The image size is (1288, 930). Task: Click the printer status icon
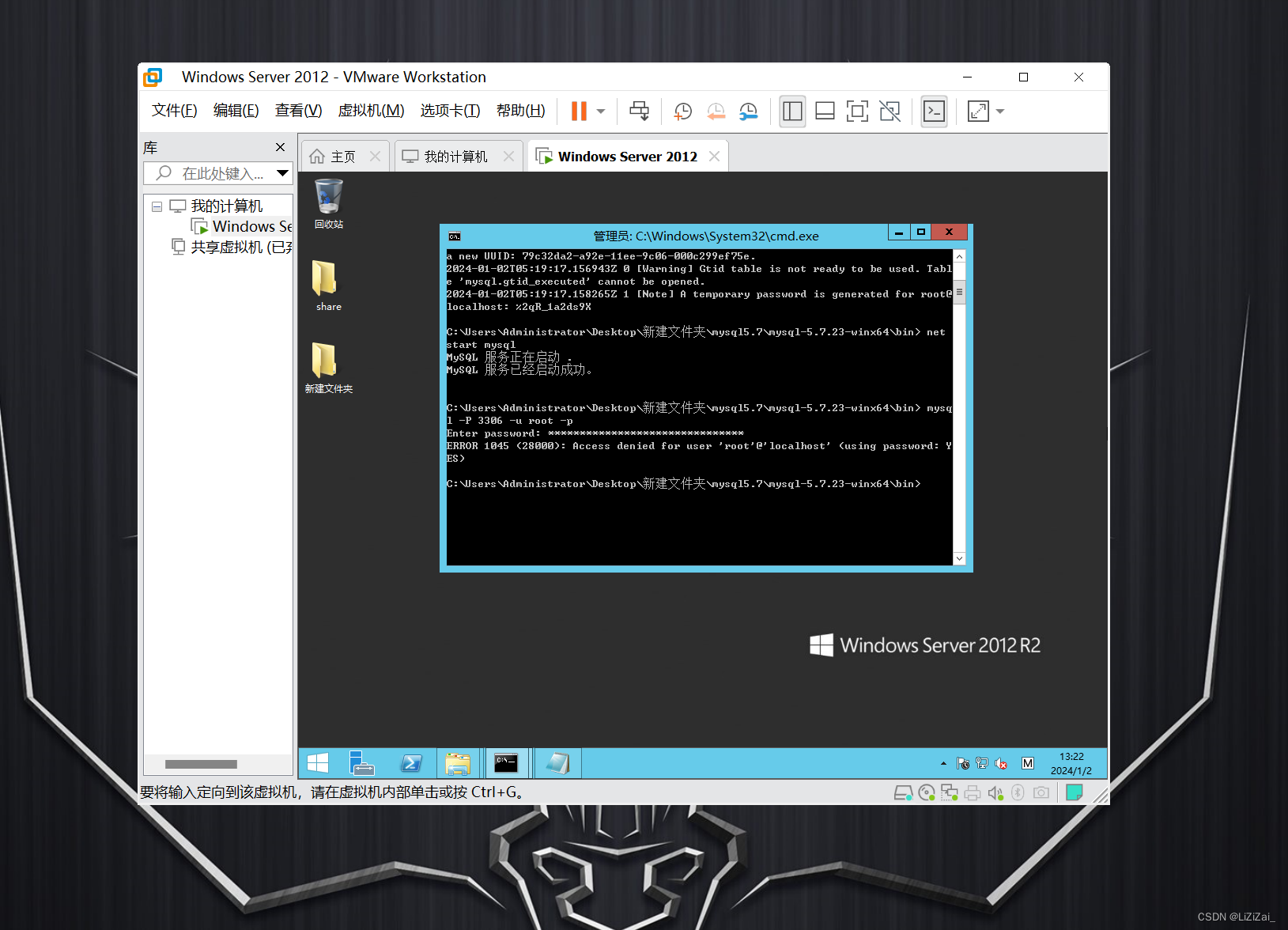pyautogui.click(x=973, y=792)
